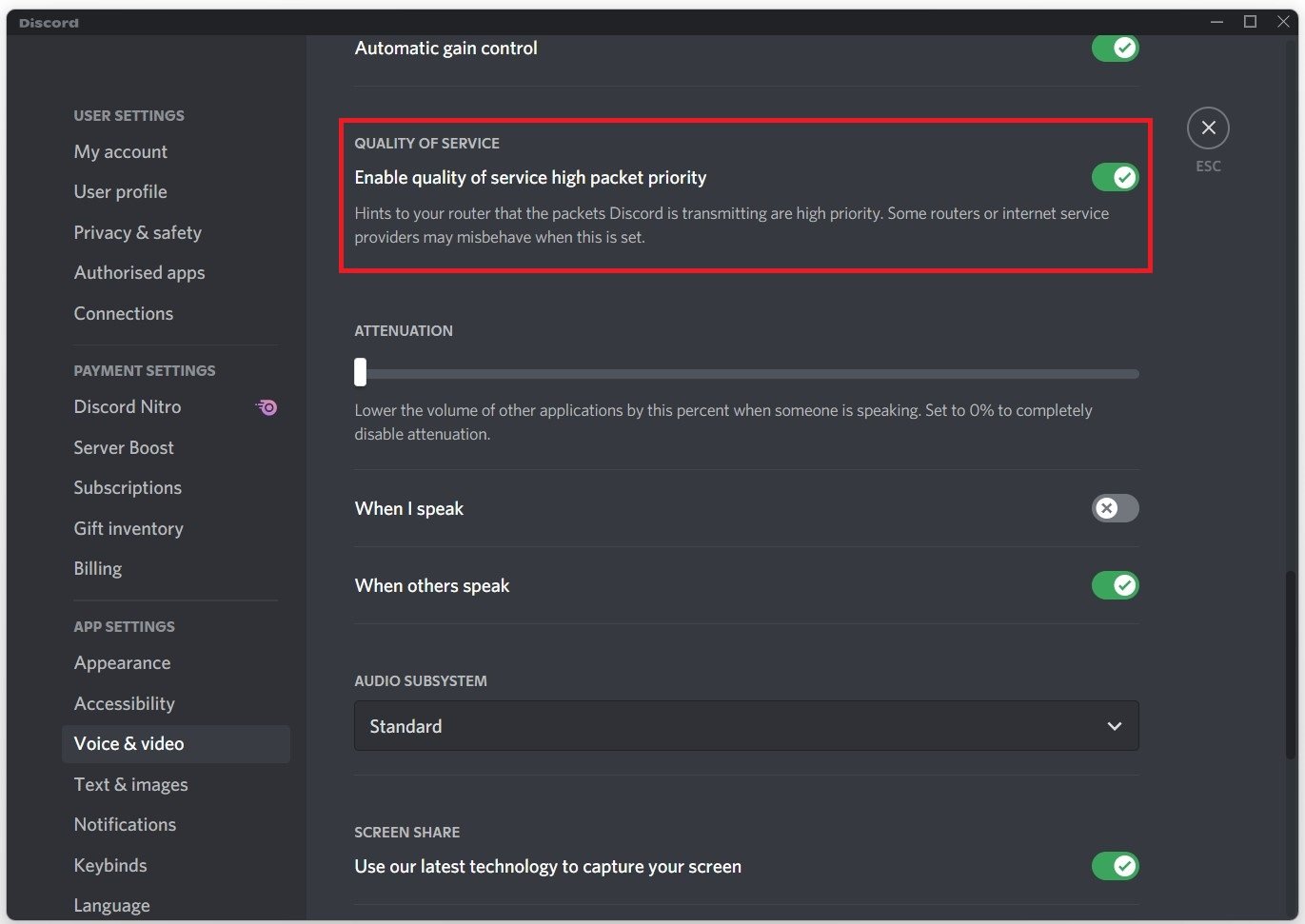Select the Appearance settings page

coord(123,663)
